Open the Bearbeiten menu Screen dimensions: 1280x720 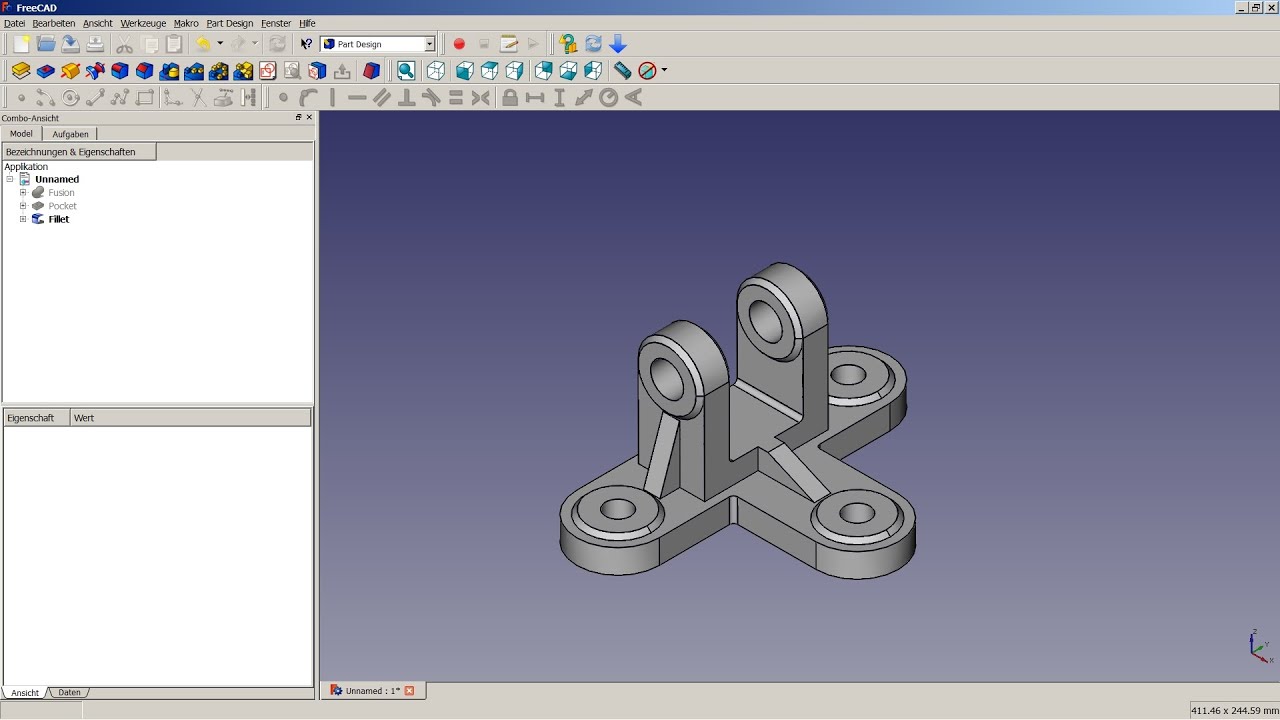pos(54,23)
